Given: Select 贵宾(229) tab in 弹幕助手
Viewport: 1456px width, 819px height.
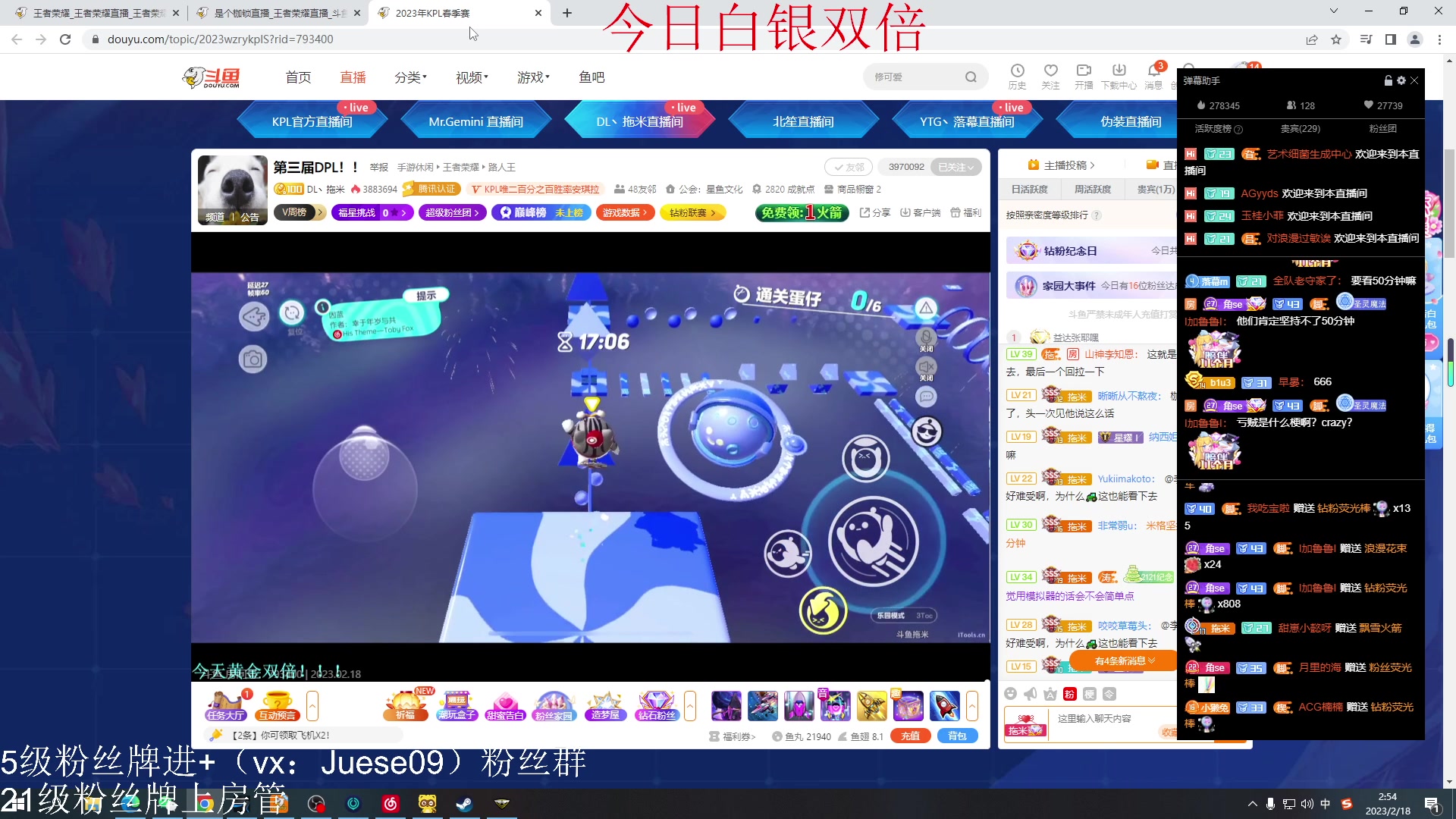Looking at the screenshot, I should [1301, 129].
